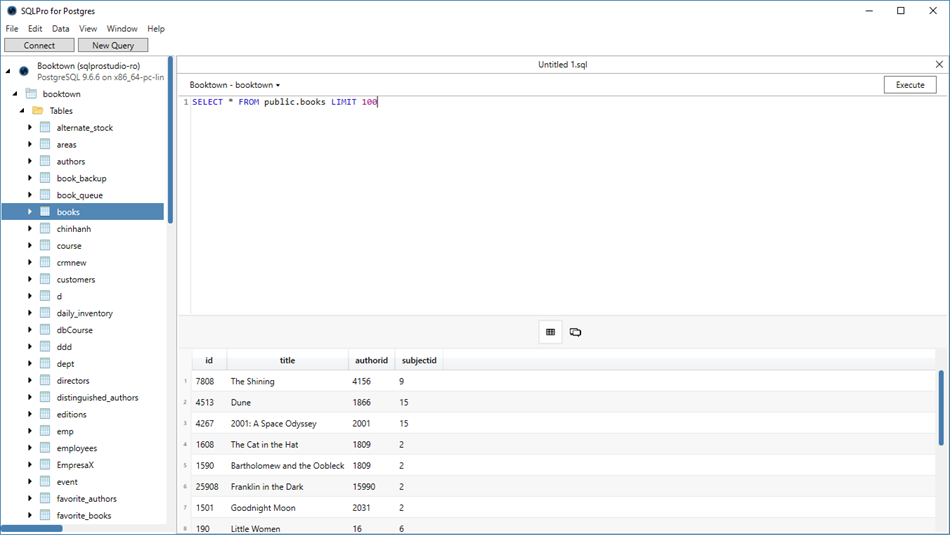Viewport: 950px width, 535px height.
Task: Click the customers table icon
Action: click(45, 279)
